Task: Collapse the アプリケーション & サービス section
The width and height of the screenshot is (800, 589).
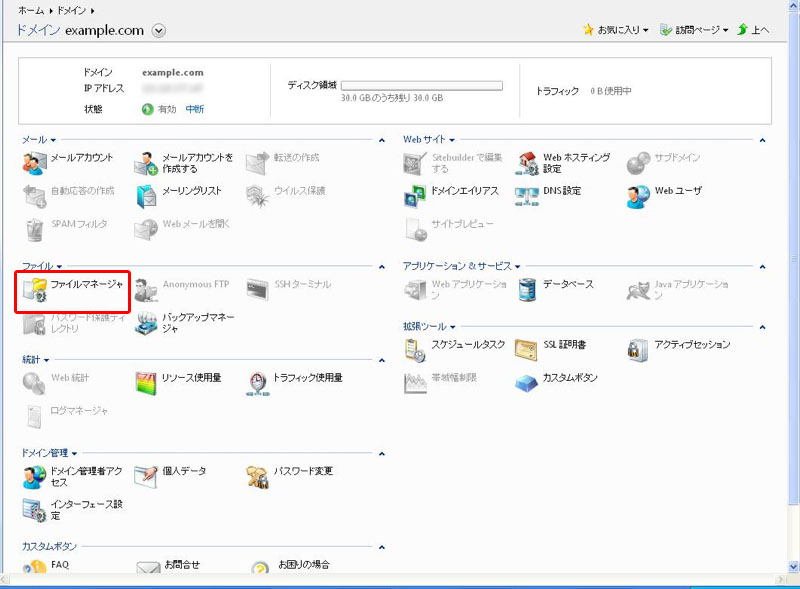Action: tap(762, 266)
